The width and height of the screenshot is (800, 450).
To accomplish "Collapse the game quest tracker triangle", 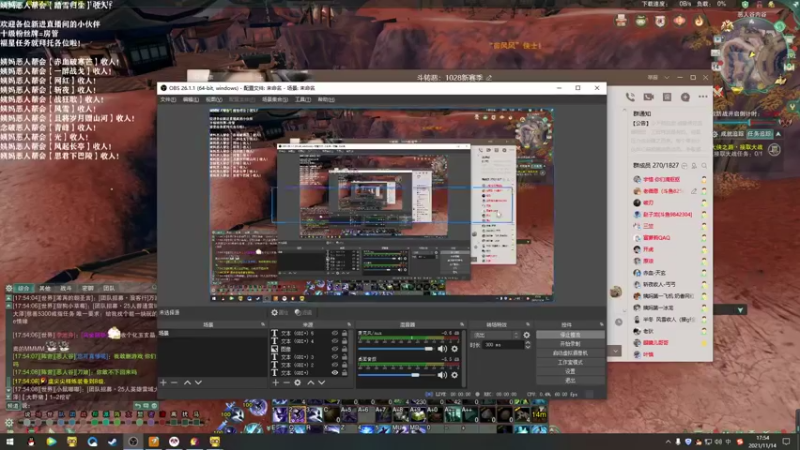I will tap(779, 134).
